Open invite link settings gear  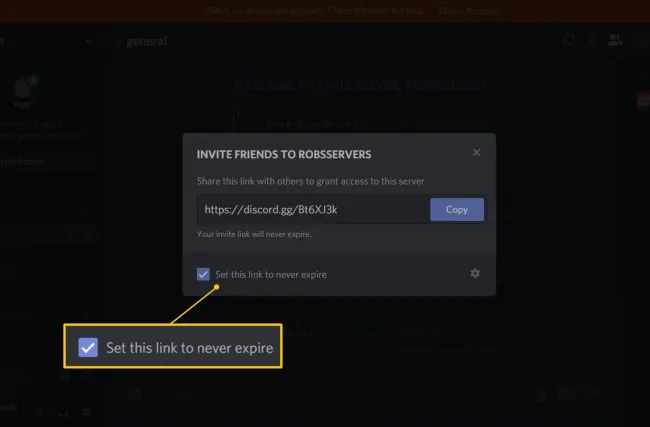click(x=475, y=273)
